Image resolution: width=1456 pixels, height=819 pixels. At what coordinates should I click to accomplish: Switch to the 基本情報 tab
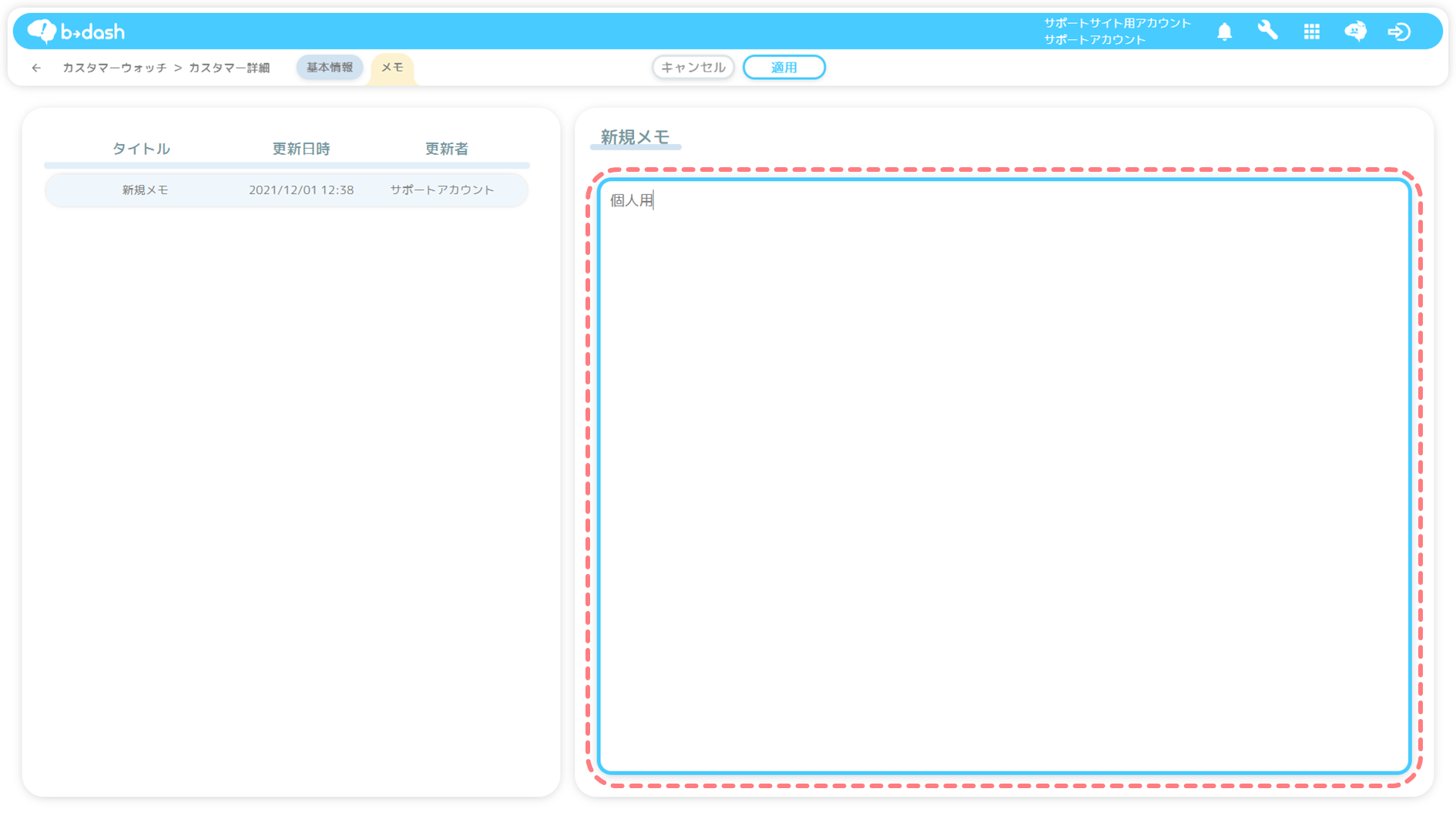coord(330,68)
